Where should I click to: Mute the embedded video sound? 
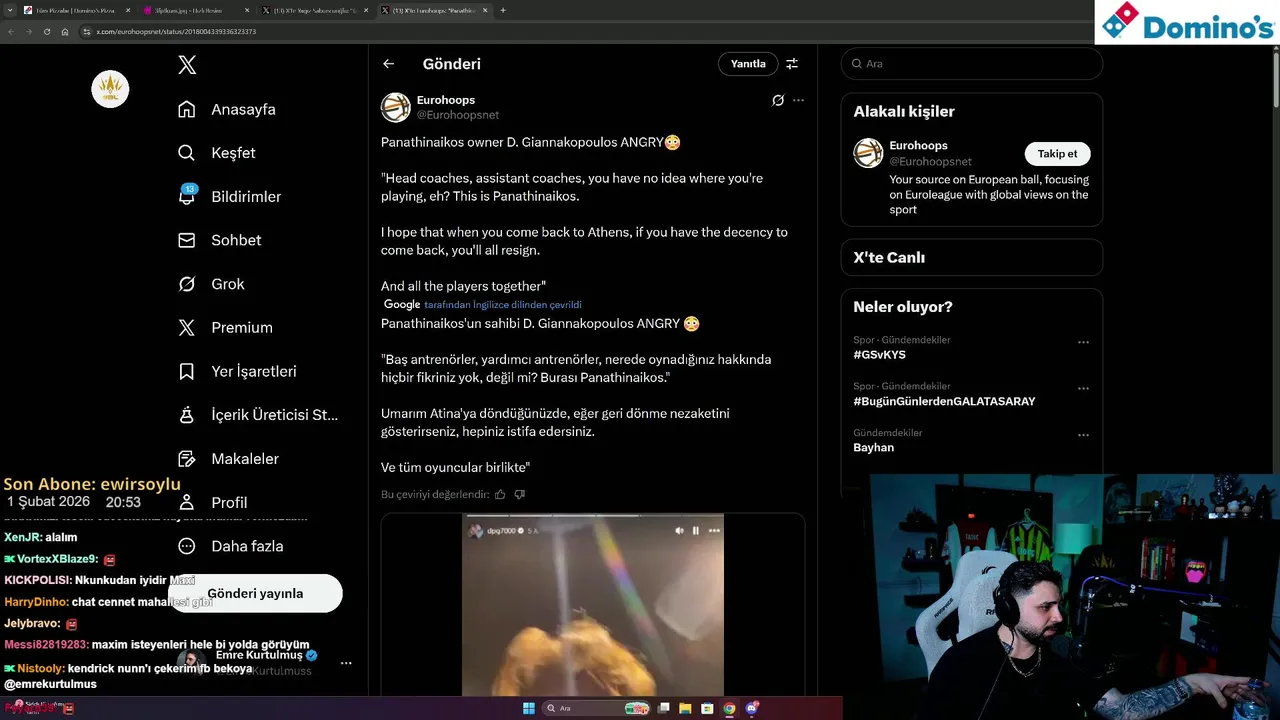pyautogui.click(x=679, y=531)
